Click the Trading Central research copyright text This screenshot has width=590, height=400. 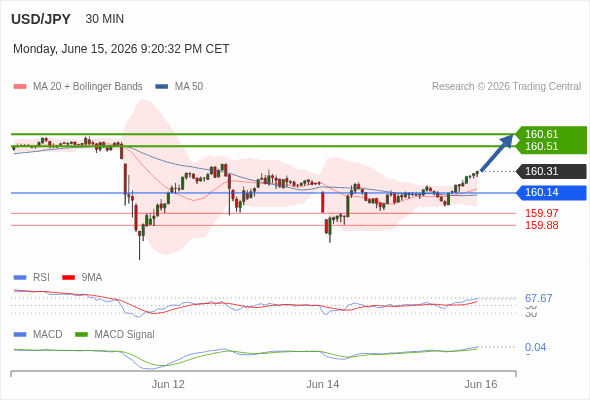coord(506,87)
